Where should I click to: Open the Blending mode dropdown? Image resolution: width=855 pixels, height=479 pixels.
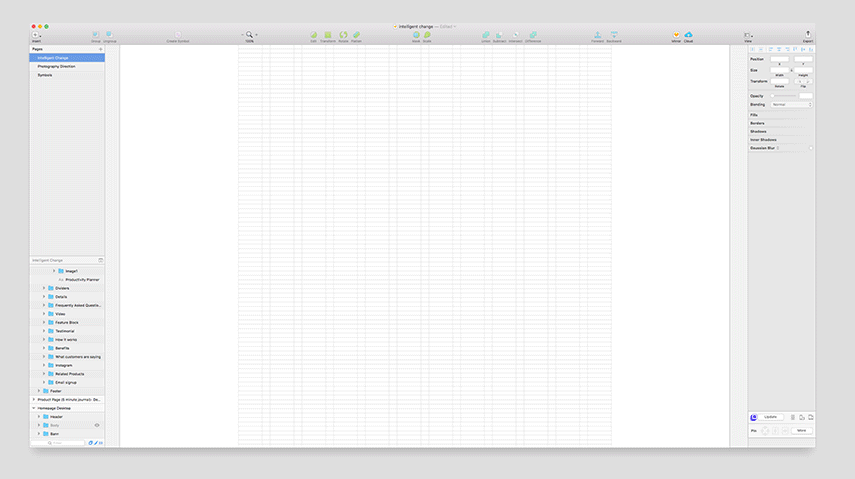click(x=791, y=104)
